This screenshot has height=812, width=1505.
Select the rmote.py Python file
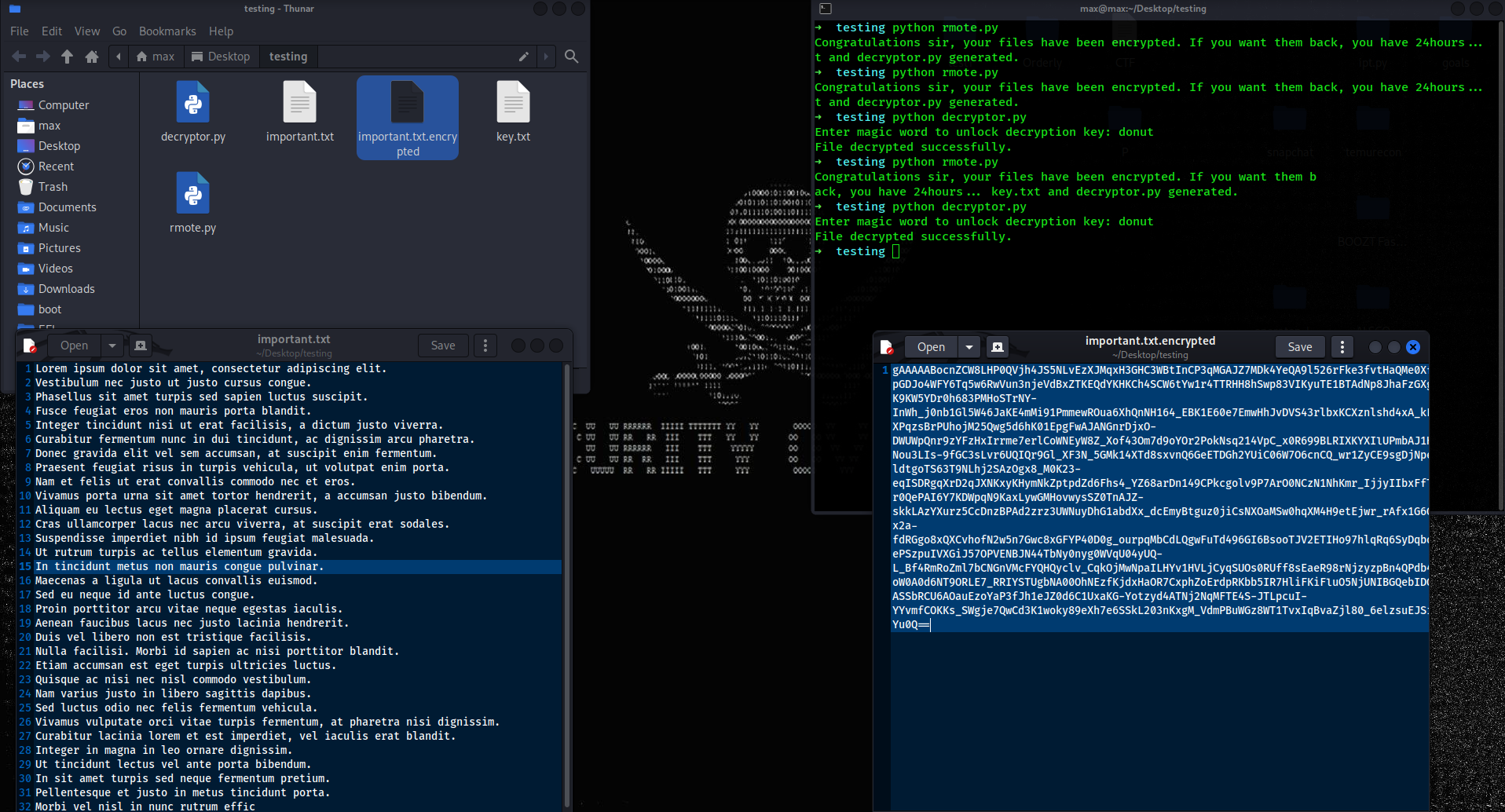192,194
